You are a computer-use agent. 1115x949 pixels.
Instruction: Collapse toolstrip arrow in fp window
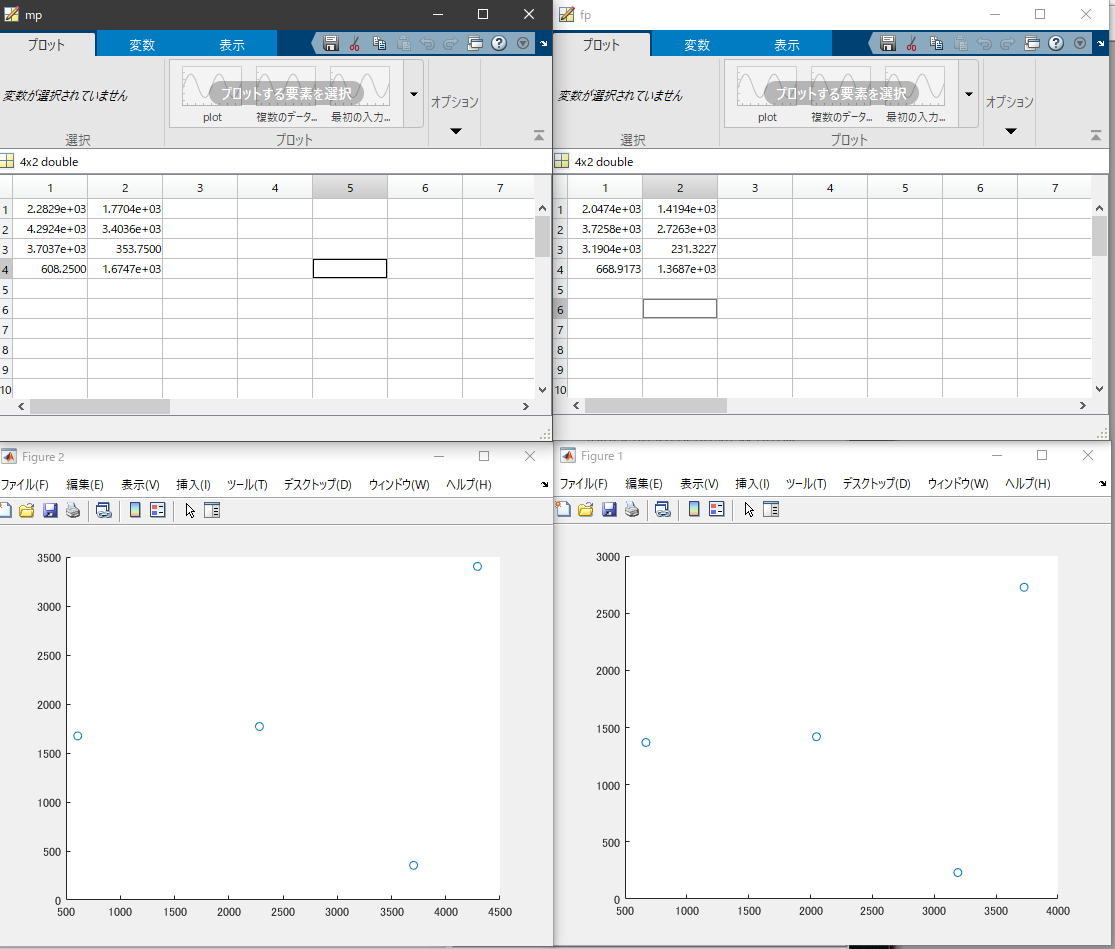[x=1096, y=135]
